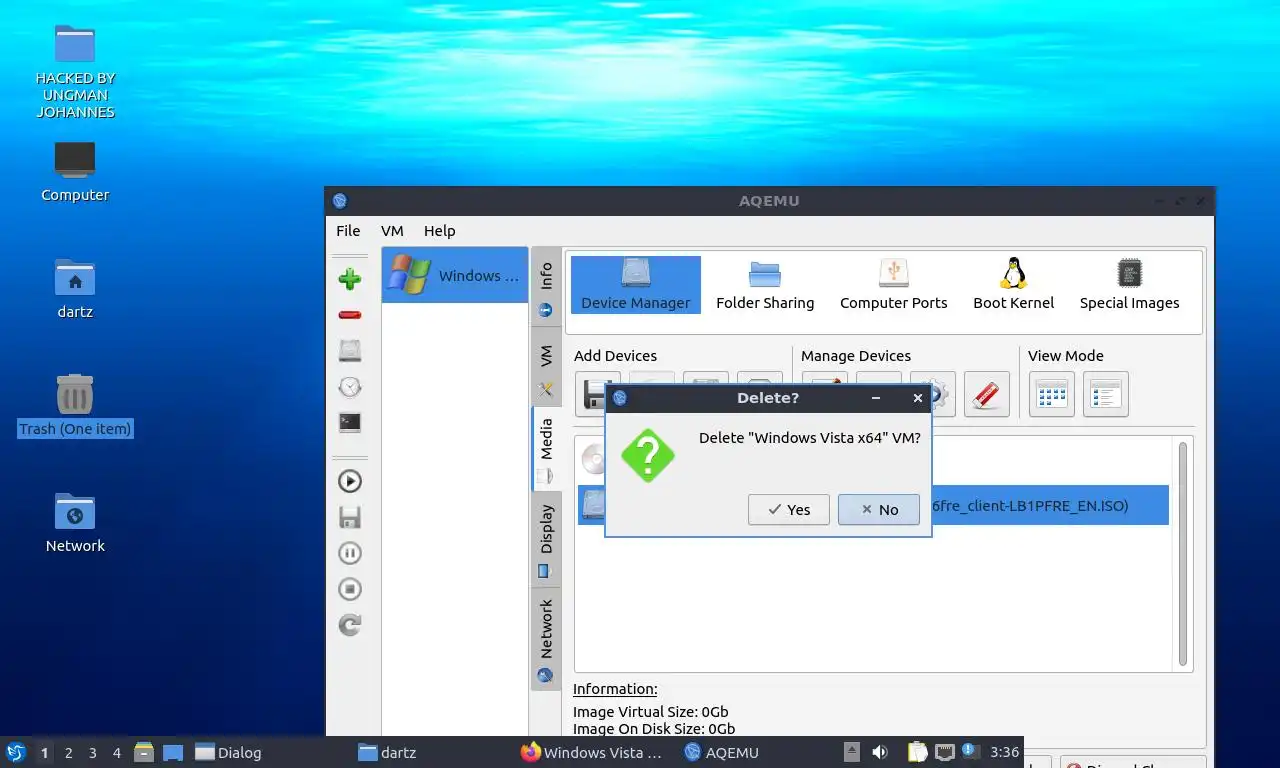Screen dimensions: 1280x768
Task: Open the VM menu in menu bar
Action: point(392,230)
